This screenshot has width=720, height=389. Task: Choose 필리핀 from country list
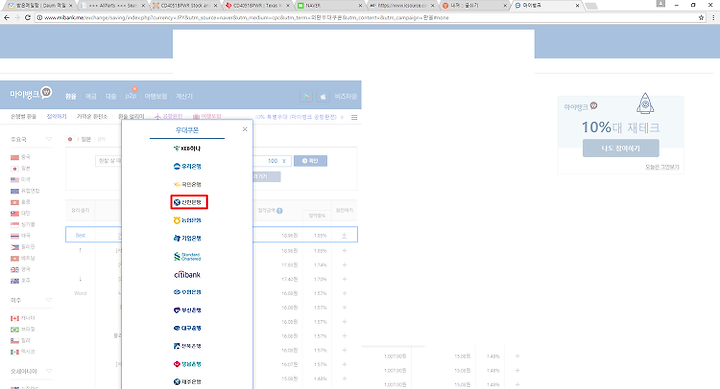pyautogui.click(x=22, y=247)
